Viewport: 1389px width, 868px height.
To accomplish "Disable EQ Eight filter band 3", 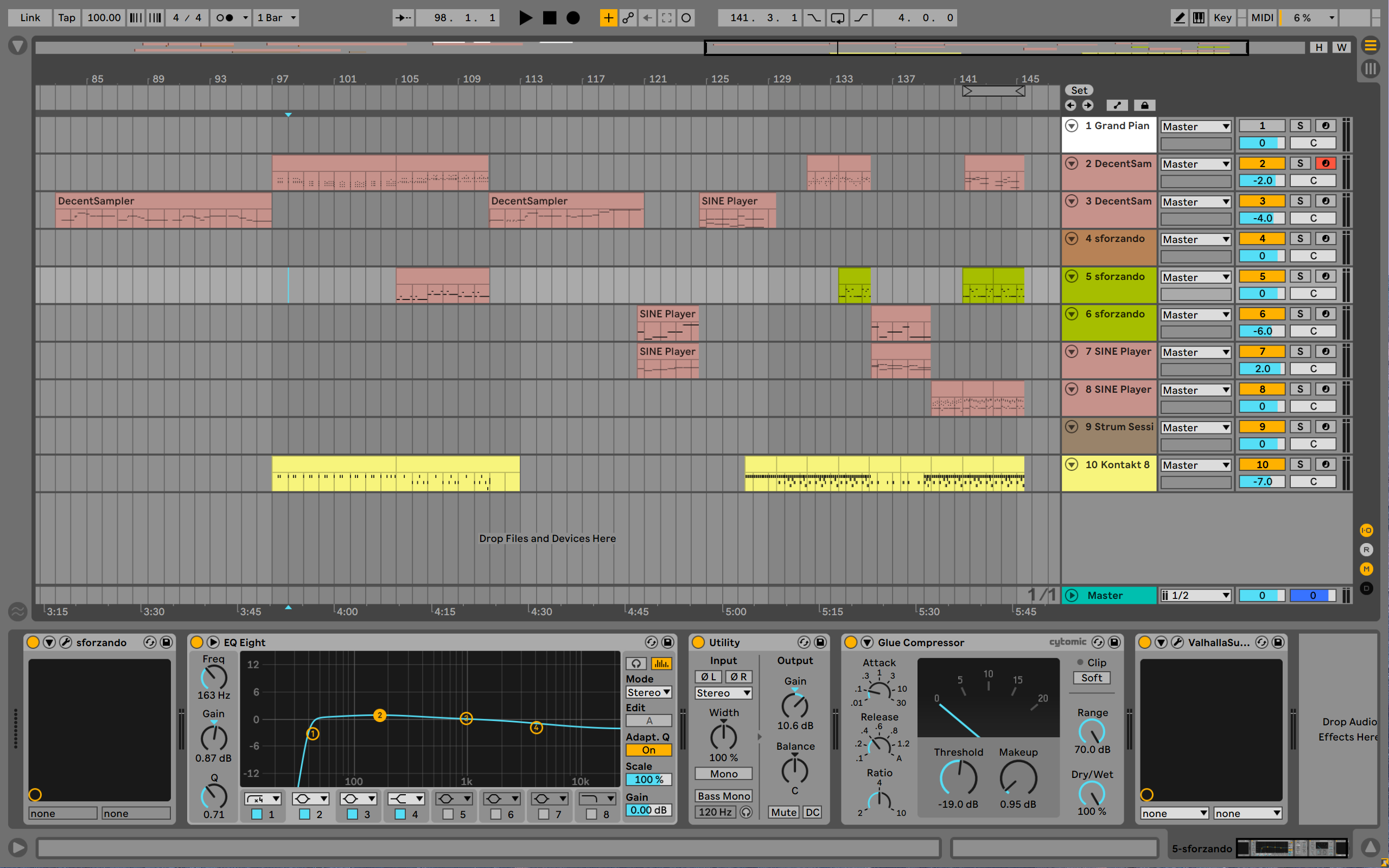I will pos(353,814).
